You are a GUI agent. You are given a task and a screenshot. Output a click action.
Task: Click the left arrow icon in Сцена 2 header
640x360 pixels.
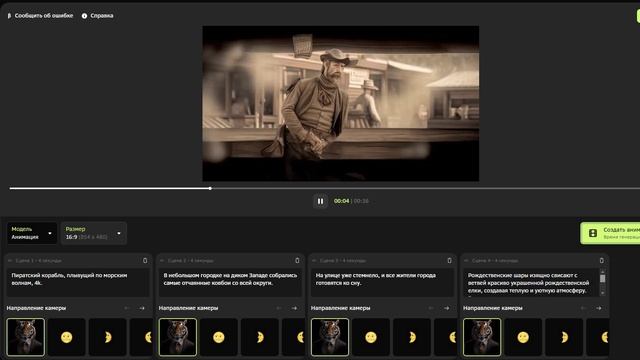pyautogui.click(x=162, y=260)
